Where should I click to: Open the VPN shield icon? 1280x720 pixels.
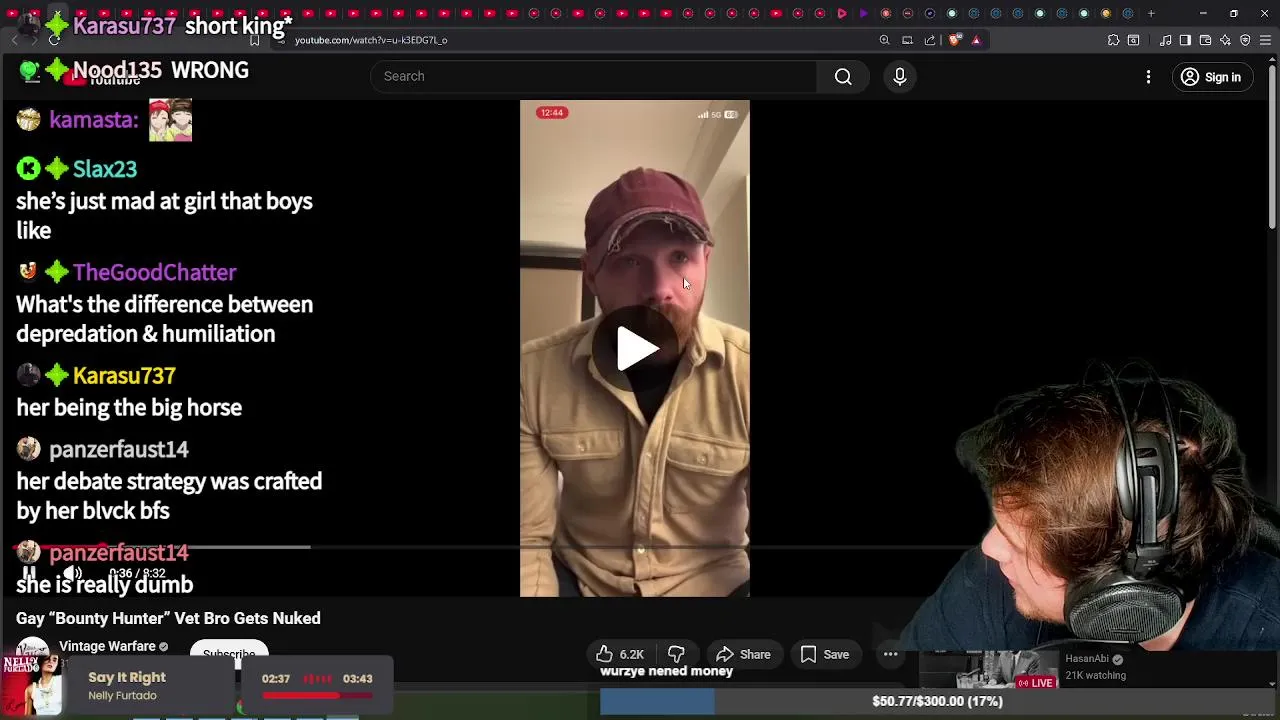coord(1245,40)
